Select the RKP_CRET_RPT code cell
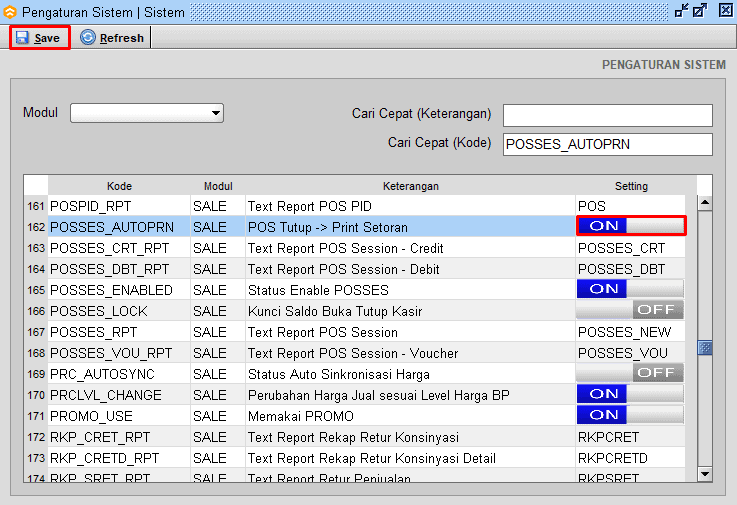Image resolution: width=737 pixels, height=505 pixels. (x=119, y=437)
